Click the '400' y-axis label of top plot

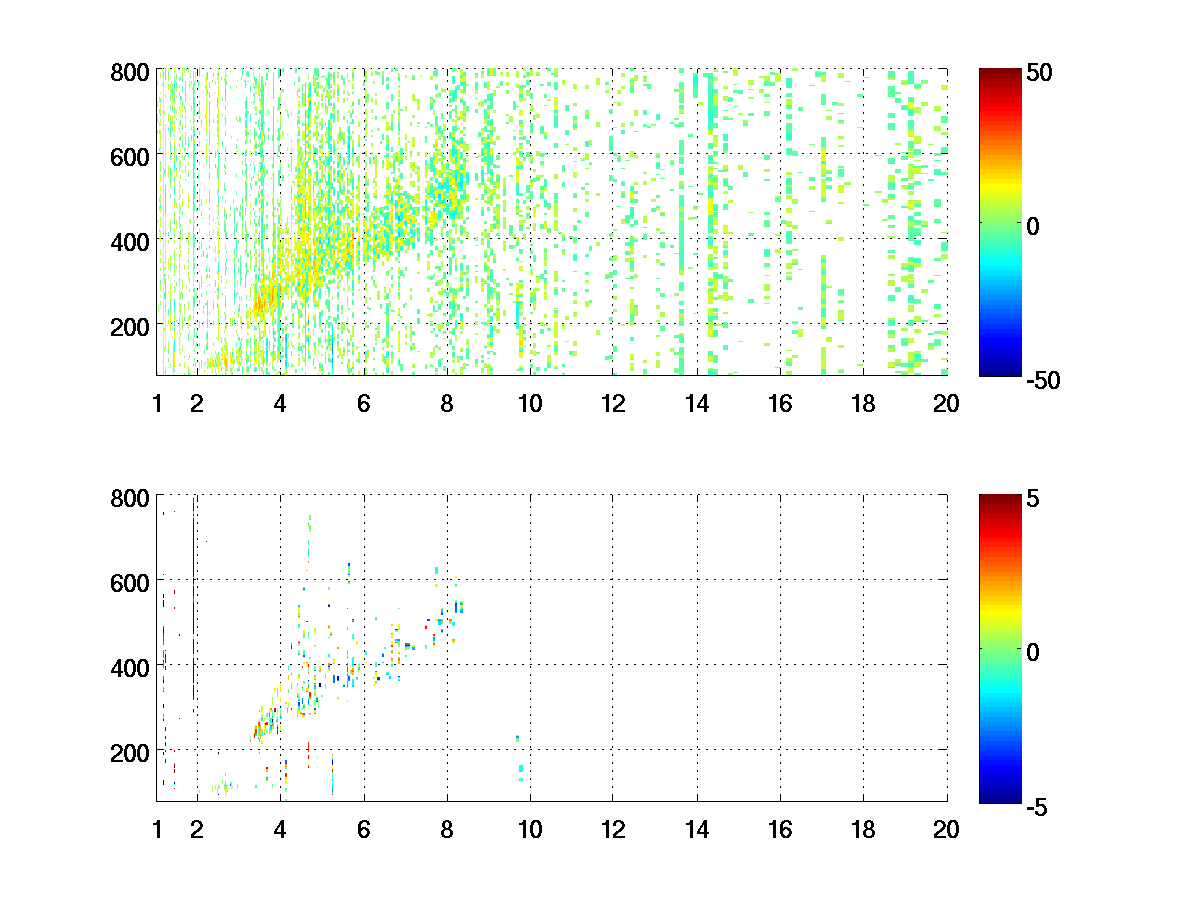[130, 242]
